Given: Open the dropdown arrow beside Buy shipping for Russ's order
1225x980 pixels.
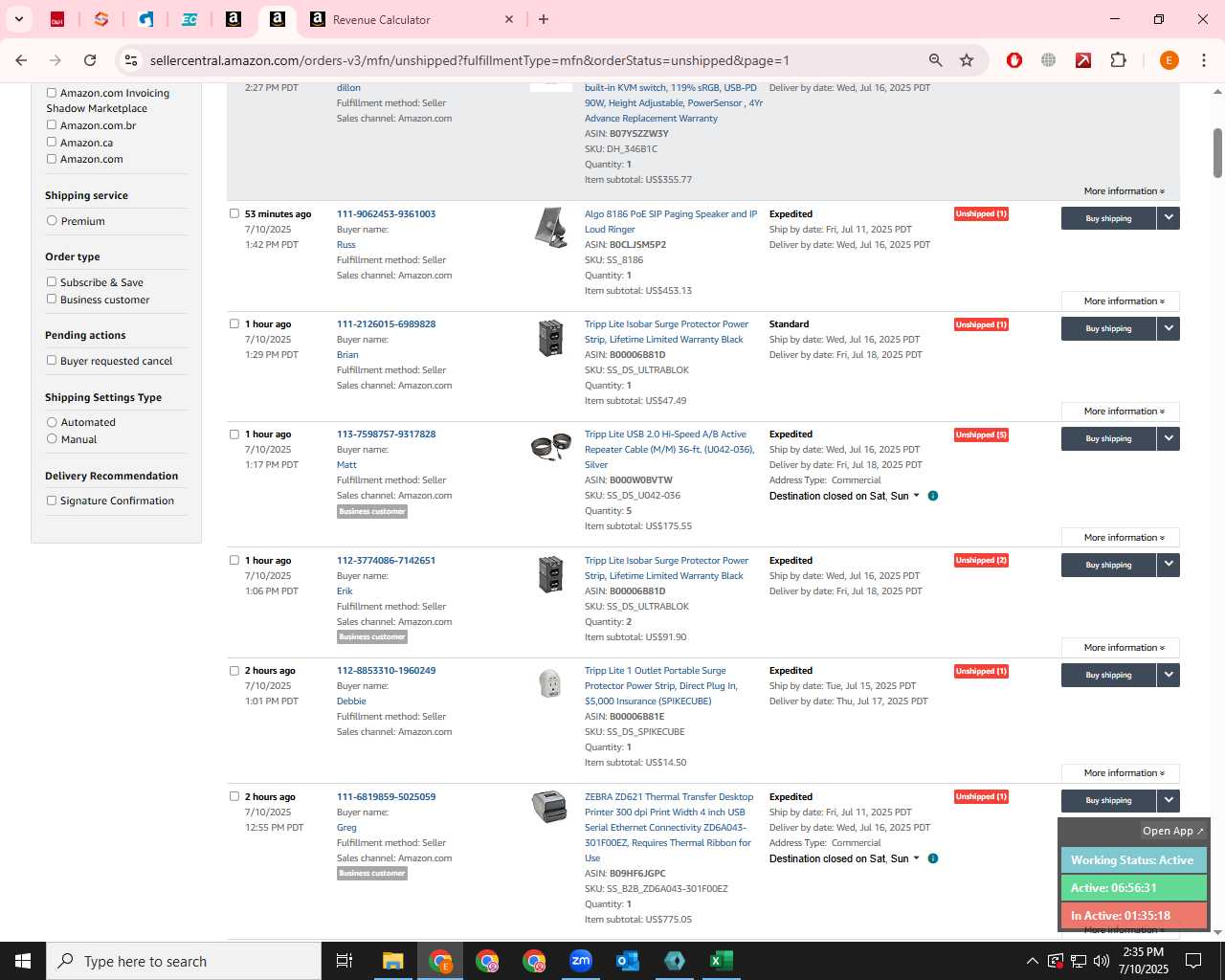Looking at the screenshot, I should coord(1169,218).
